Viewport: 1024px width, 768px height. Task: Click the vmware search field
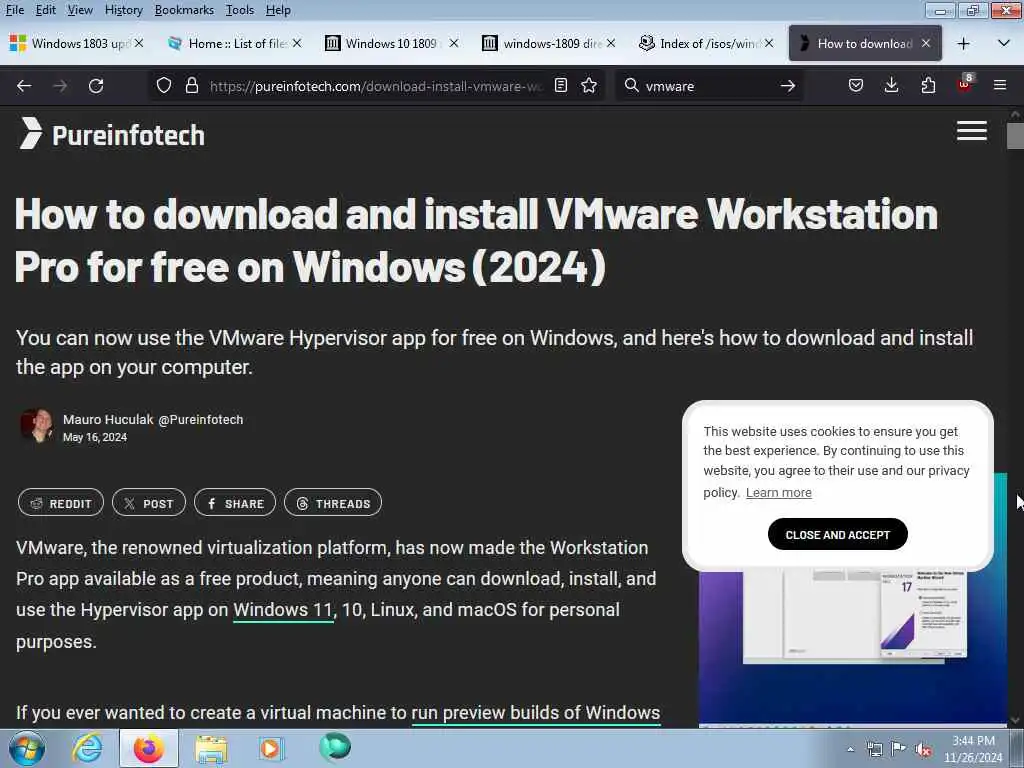[x=709, y=86]
